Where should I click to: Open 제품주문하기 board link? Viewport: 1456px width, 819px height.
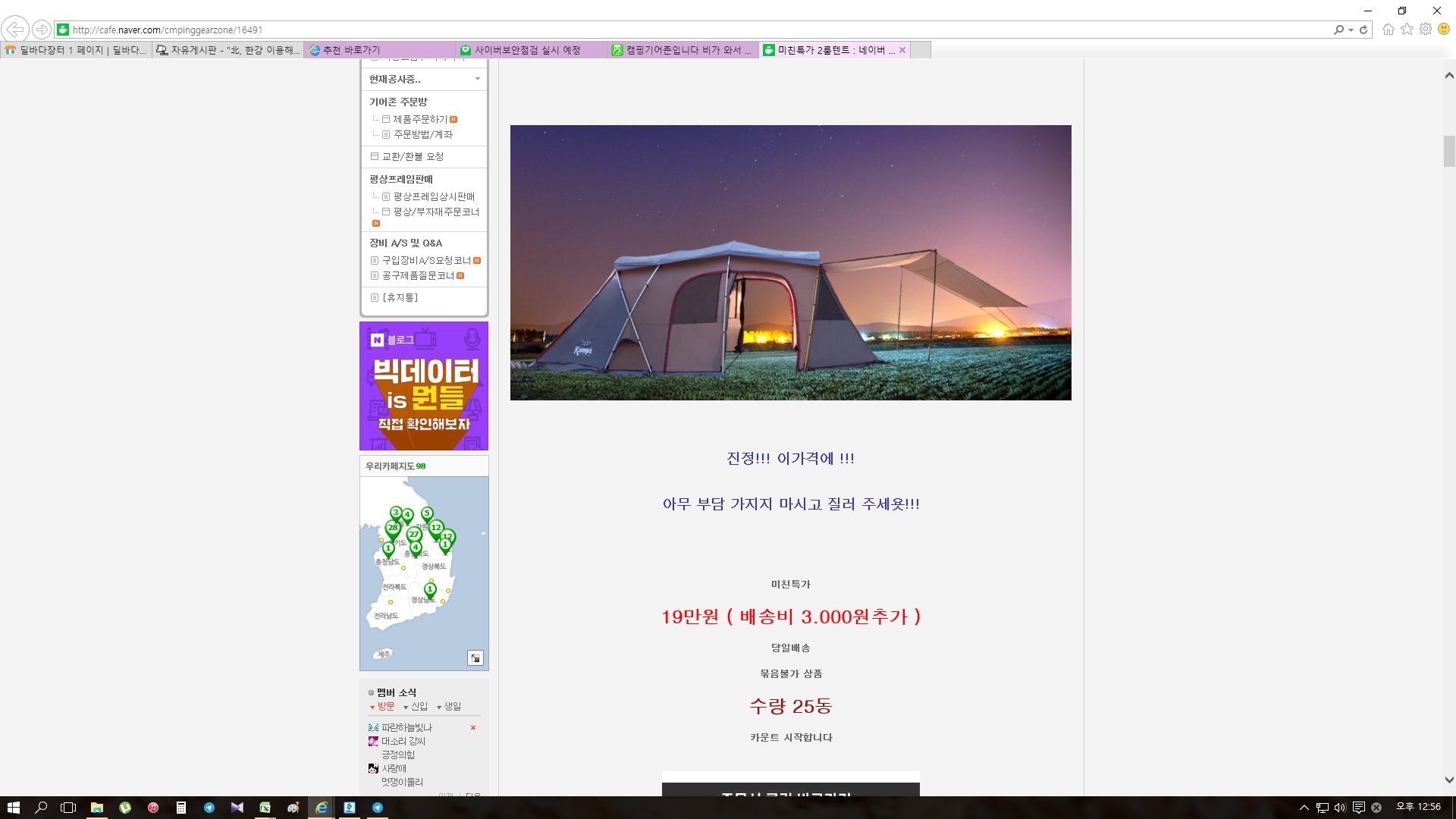click(419, 119)
